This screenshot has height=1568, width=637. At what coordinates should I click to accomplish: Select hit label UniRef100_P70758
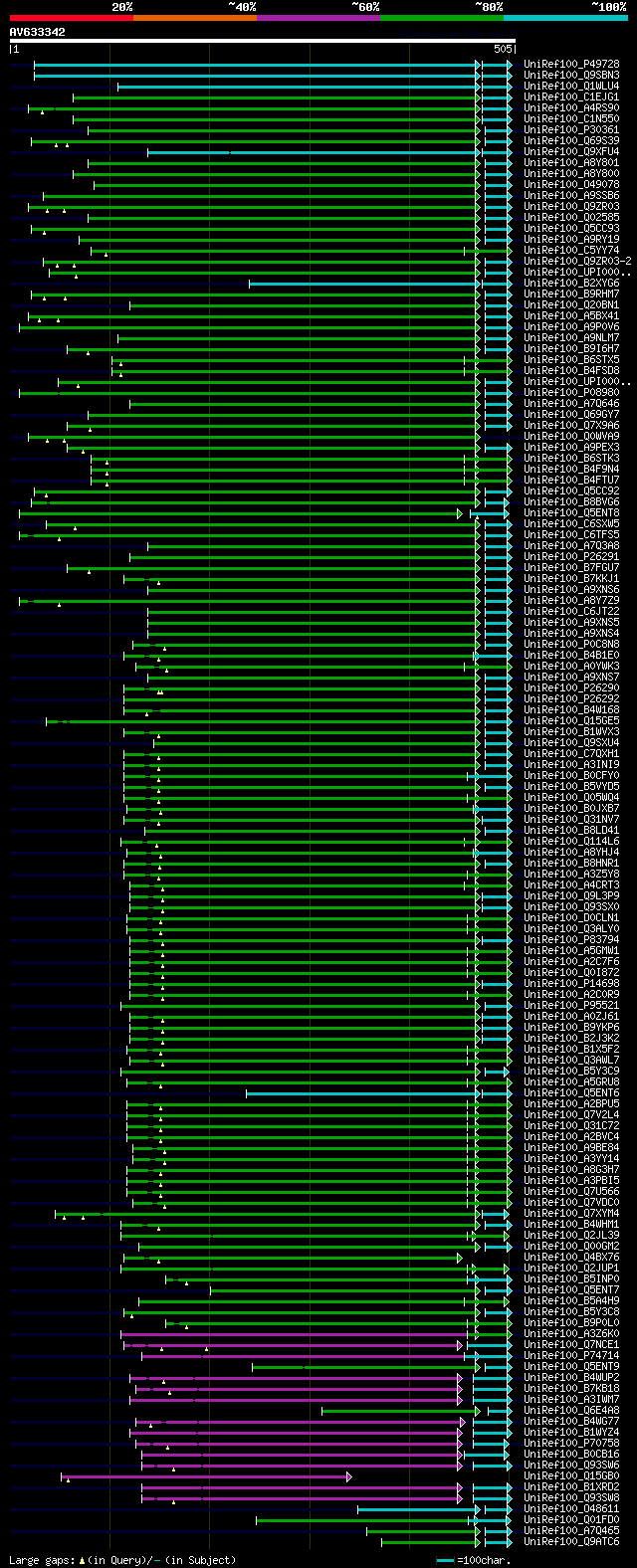[x=571, y=1444]
